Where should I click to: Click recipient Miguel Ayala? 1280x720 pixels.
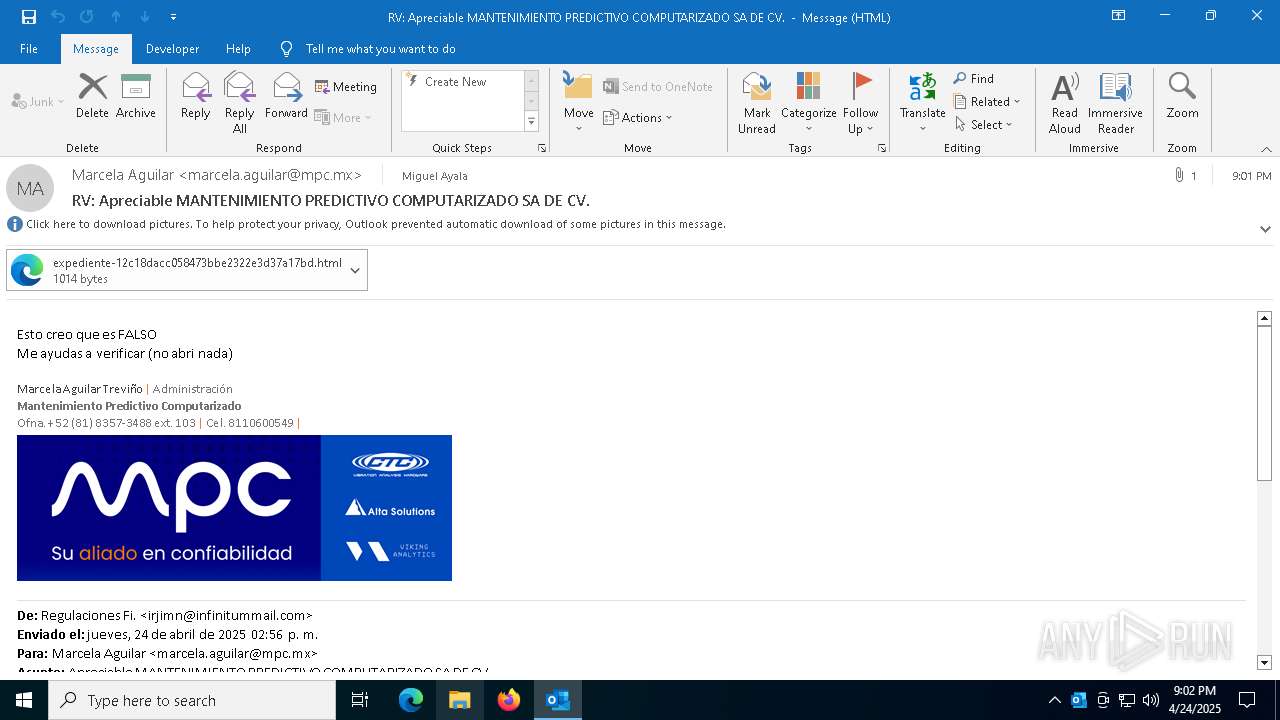435,176
